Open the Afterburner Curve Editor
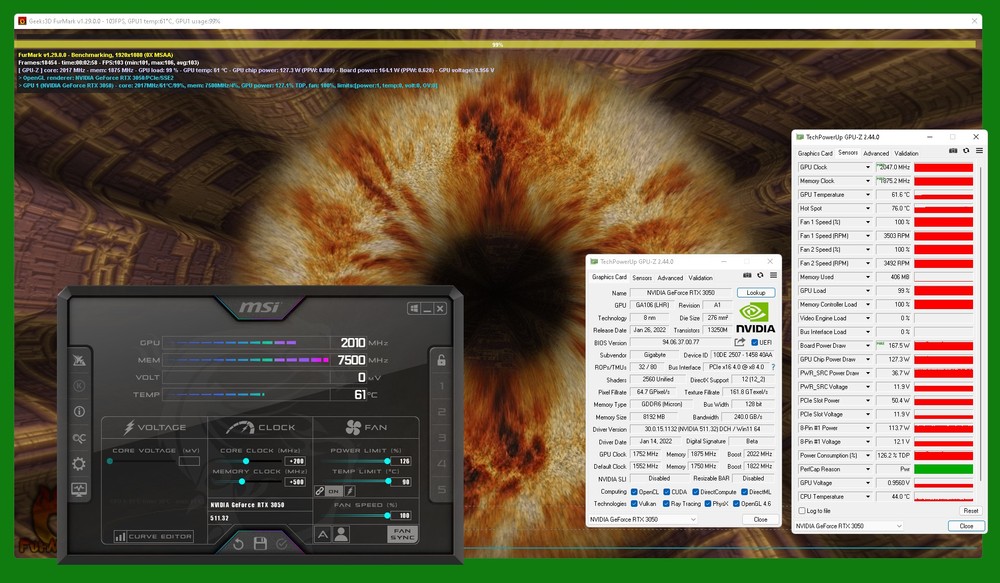Screen dimensions: 1000x583 (x=153, y=536)
